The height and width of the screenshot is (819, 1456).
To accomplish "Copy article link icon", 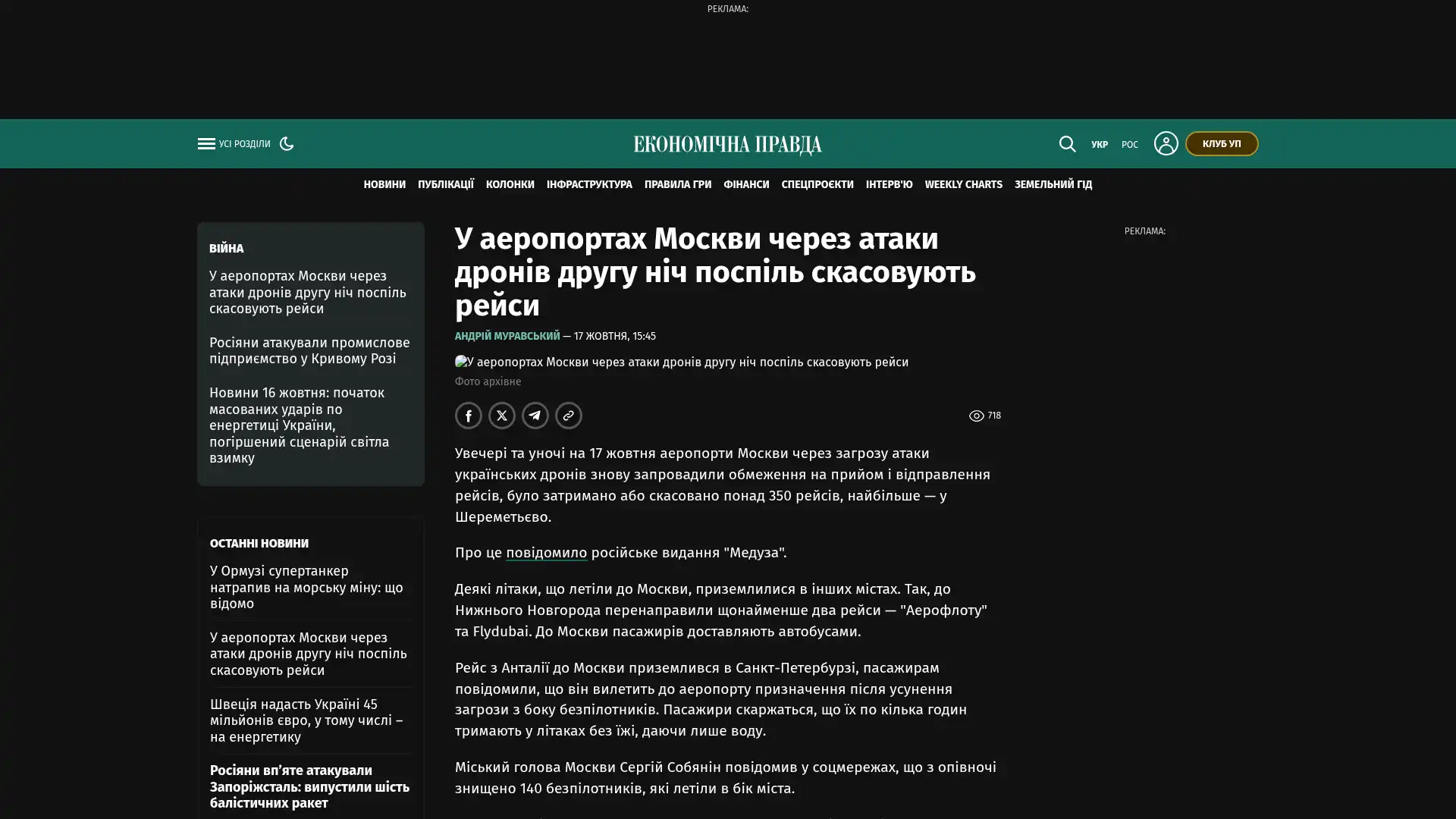I will click(569, 416).
